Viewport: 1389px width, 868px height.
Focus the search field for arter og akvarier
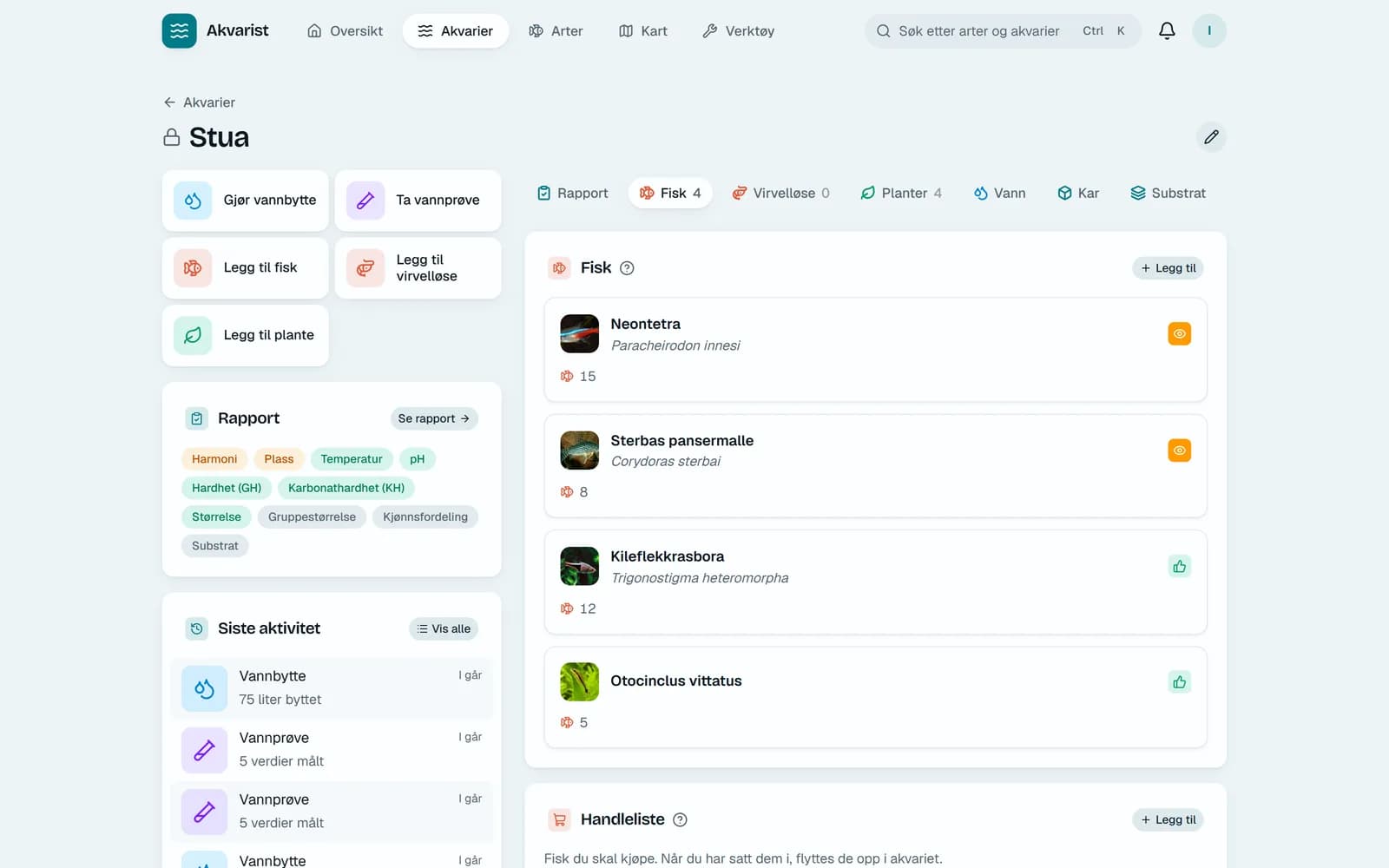click(1003, 31)
